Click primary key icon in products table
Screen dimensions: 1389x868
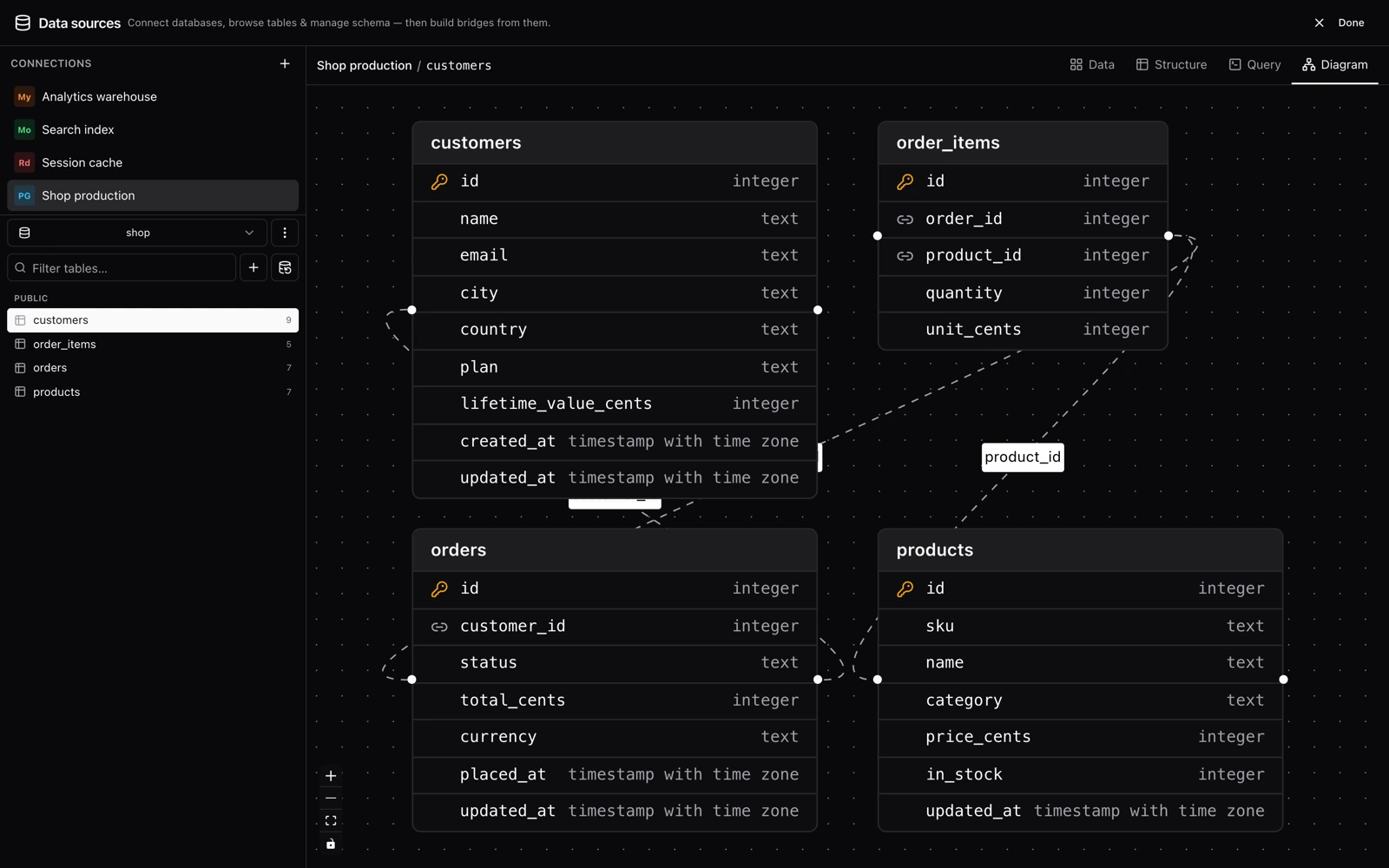click(905, 589)
